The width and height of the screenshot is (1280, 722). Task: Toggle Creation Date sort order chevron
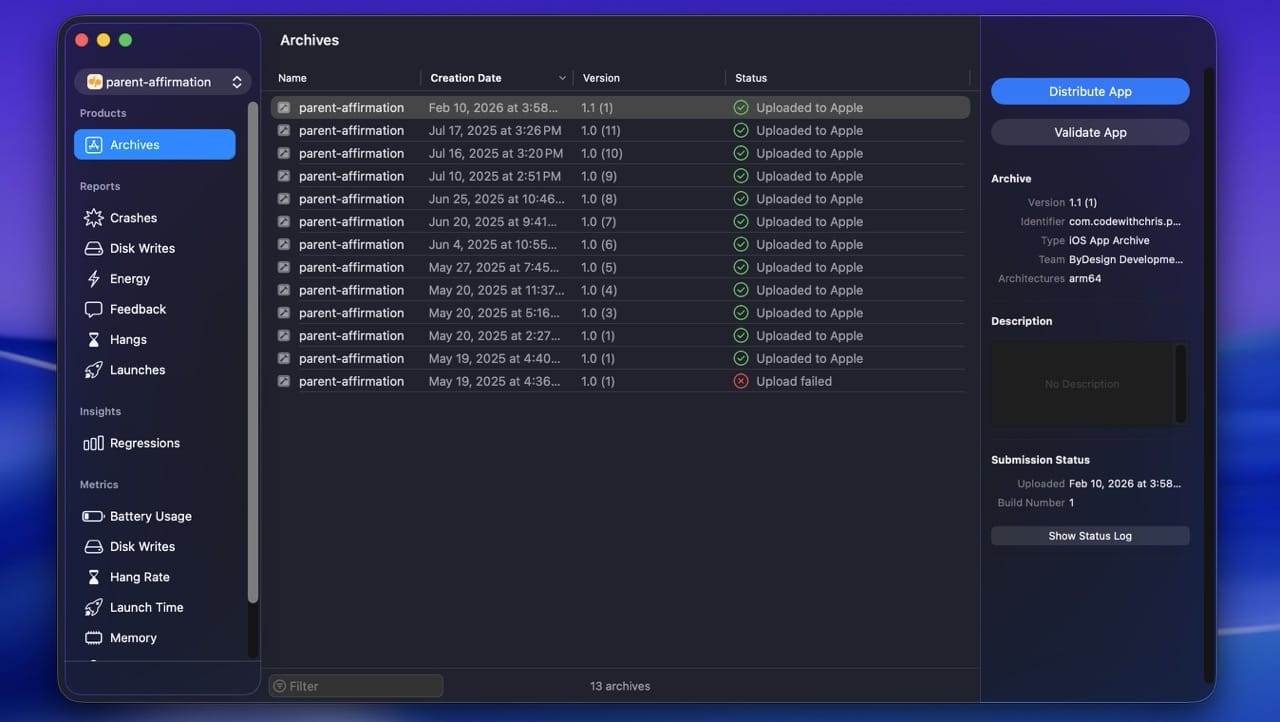coord(562,78)
